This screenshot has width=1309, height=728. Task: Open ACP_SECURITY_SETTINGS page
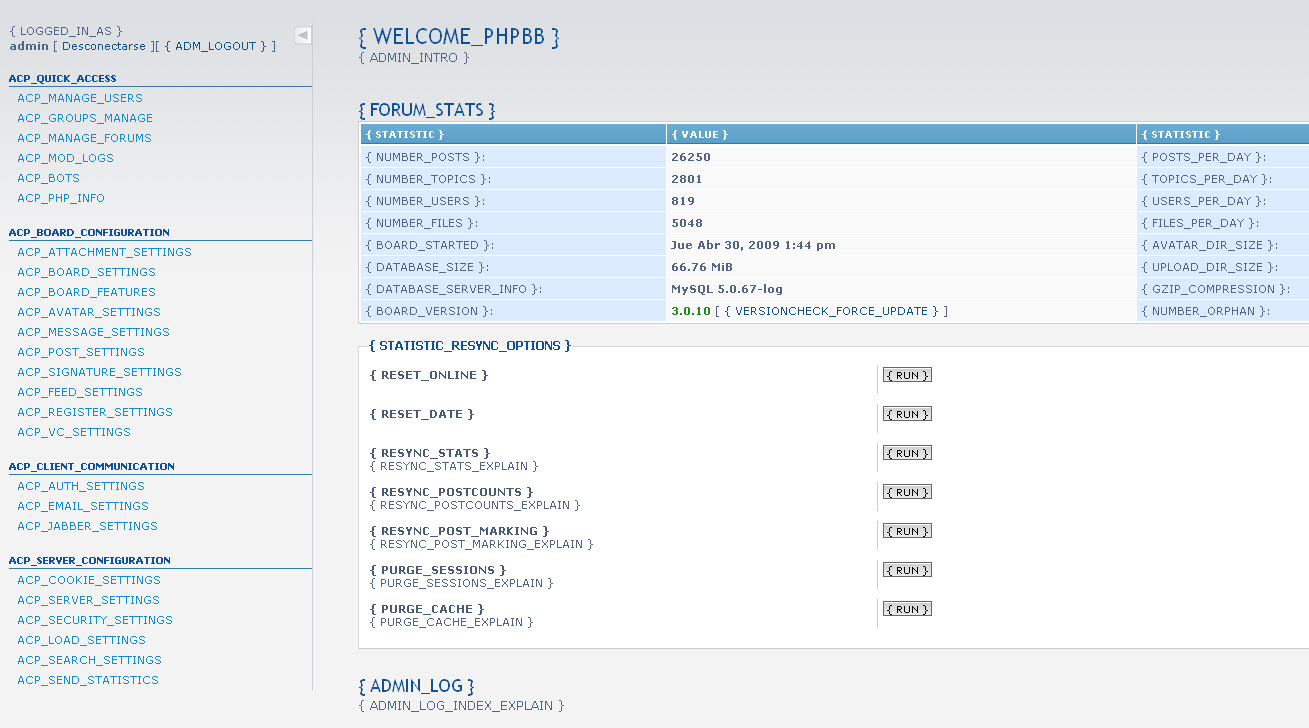[x=95, y=620]
